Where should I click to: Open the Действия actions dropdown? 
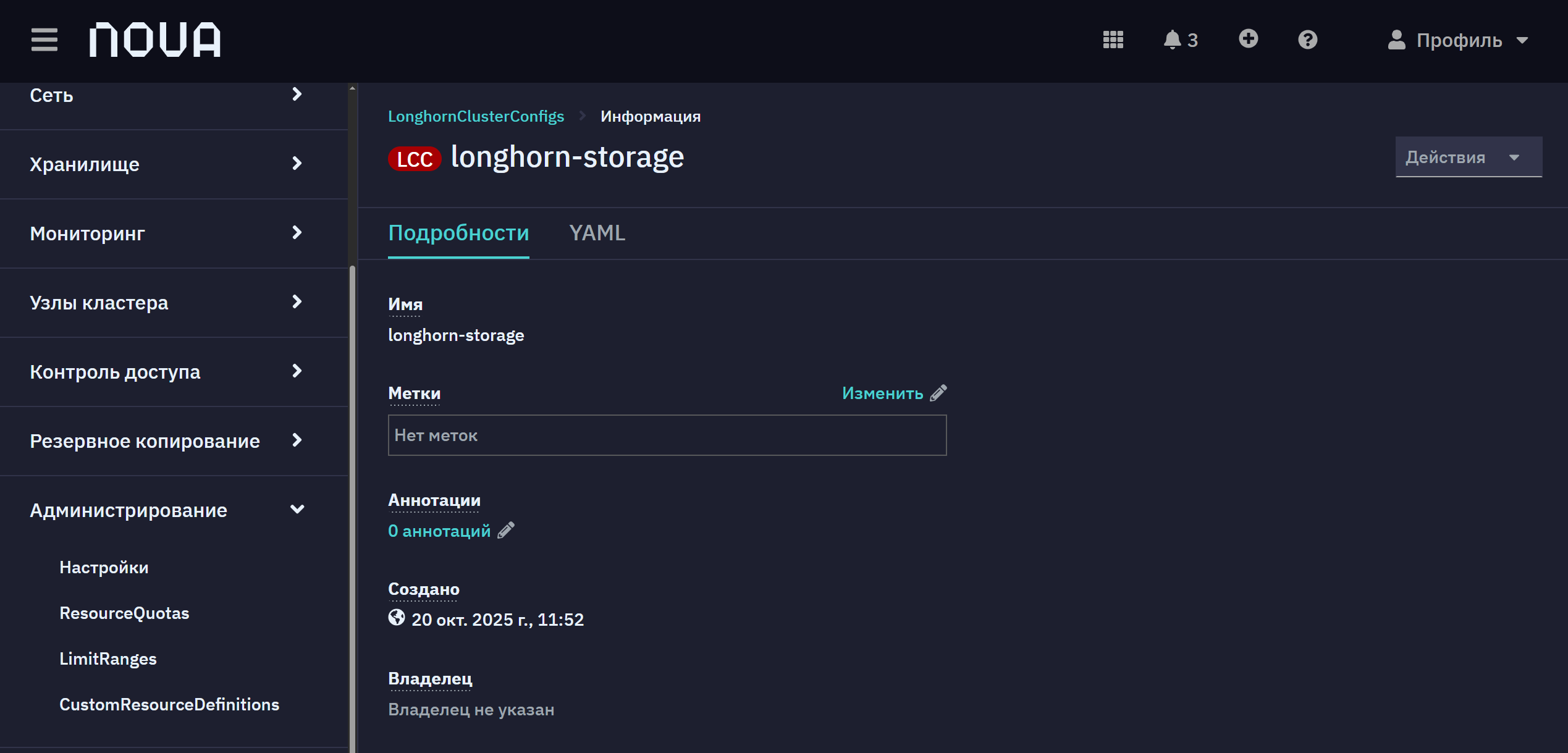coord(1469,157)
